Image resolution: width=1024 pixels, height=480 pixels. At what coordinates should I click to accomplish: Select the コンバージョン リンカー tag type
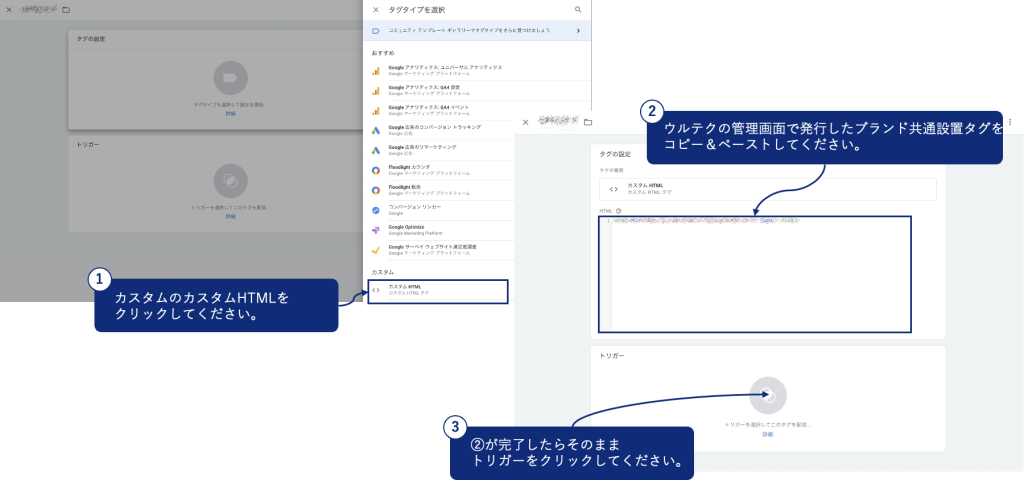pyautogui.click(x=414, y=209)
